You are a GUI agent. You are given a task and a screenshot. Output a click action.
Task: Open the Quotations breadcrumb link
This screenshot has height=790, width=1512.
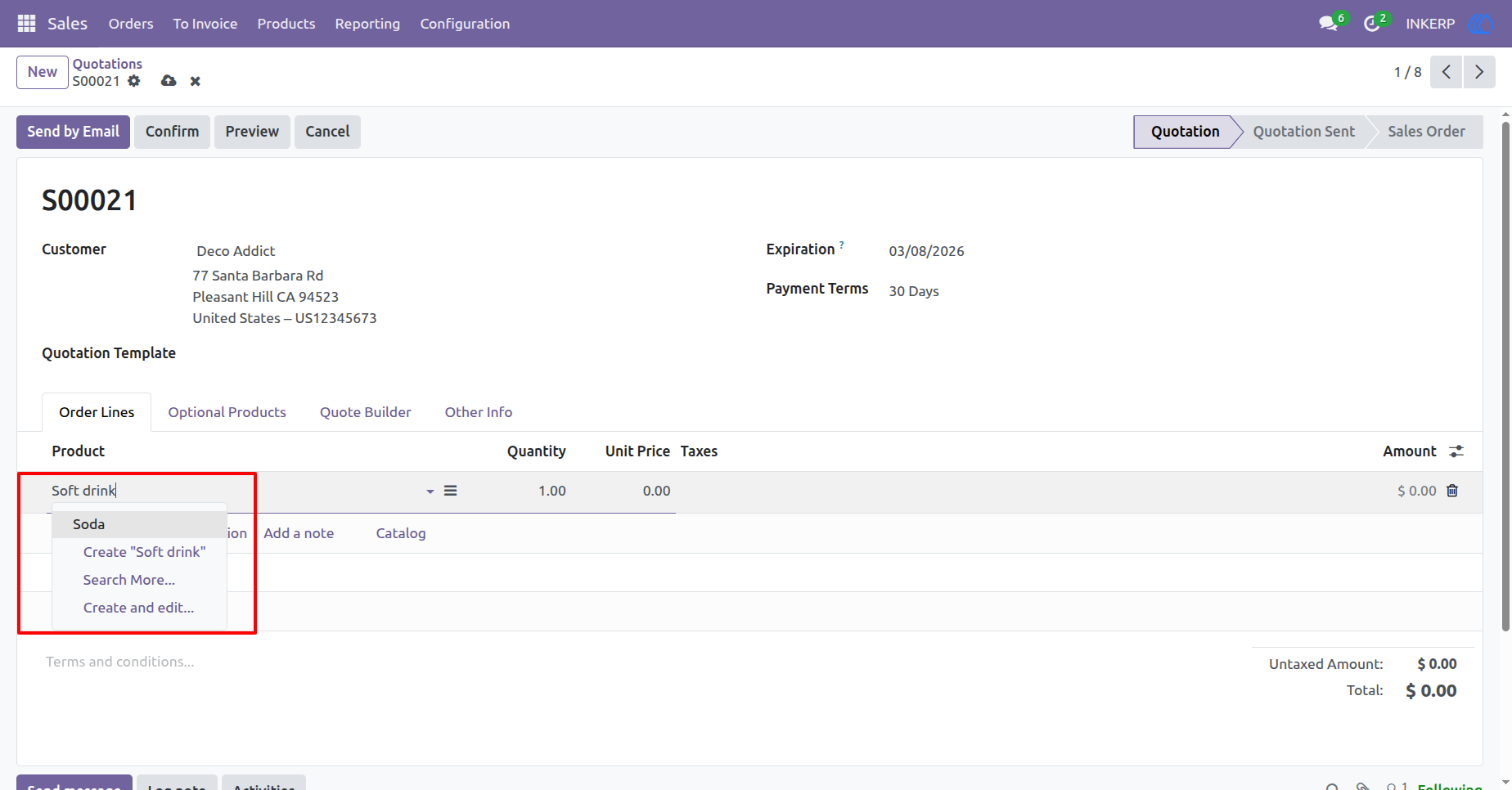[x=107, y=64]
